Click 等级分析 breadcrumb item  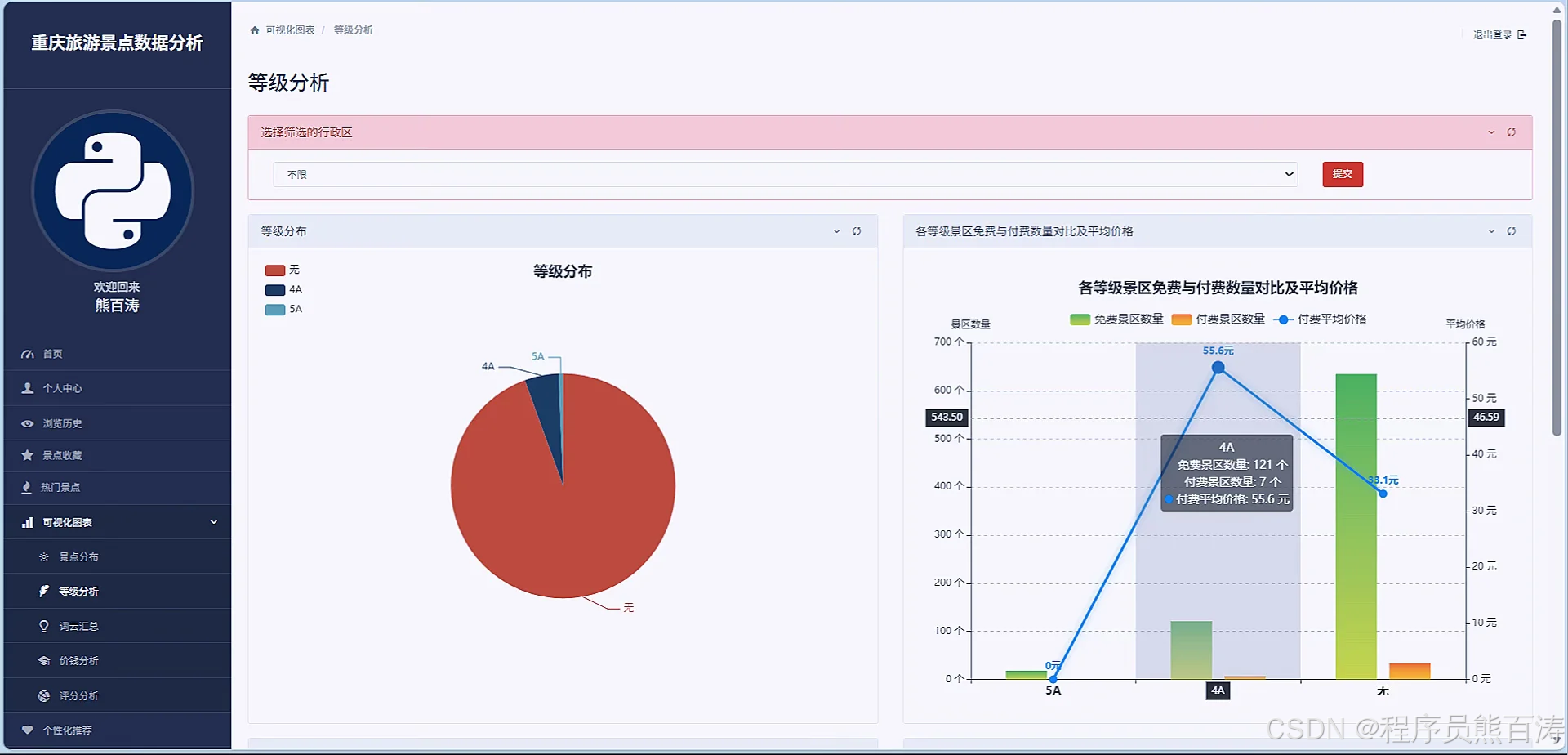[353, 30]
